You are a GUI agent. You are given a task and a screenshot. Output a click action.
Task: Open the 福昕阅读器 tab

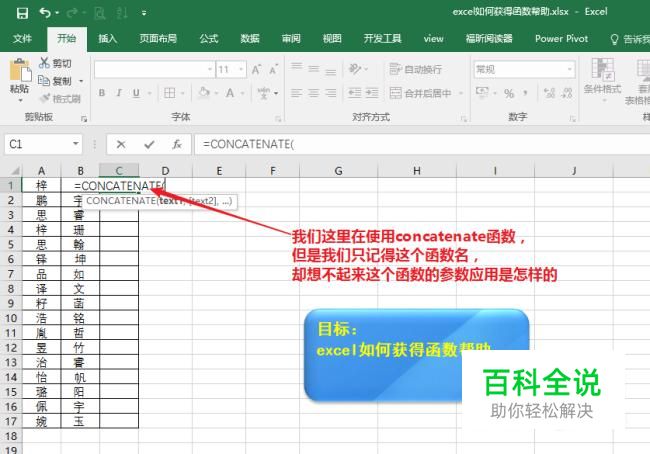click(x=489, y=39)
